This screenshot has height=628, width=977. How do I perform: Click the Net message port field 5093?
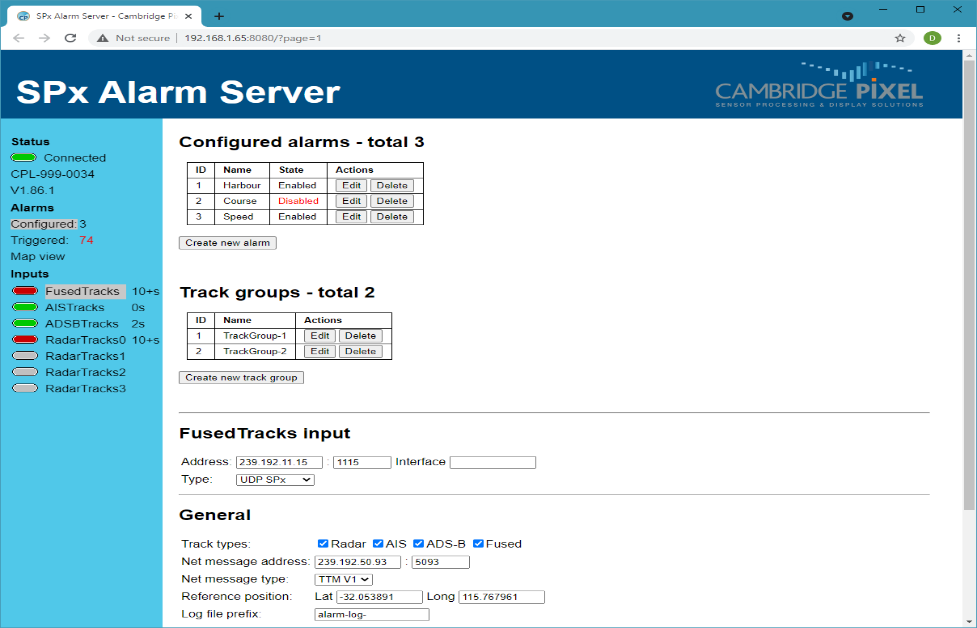[x=441, y=562]
